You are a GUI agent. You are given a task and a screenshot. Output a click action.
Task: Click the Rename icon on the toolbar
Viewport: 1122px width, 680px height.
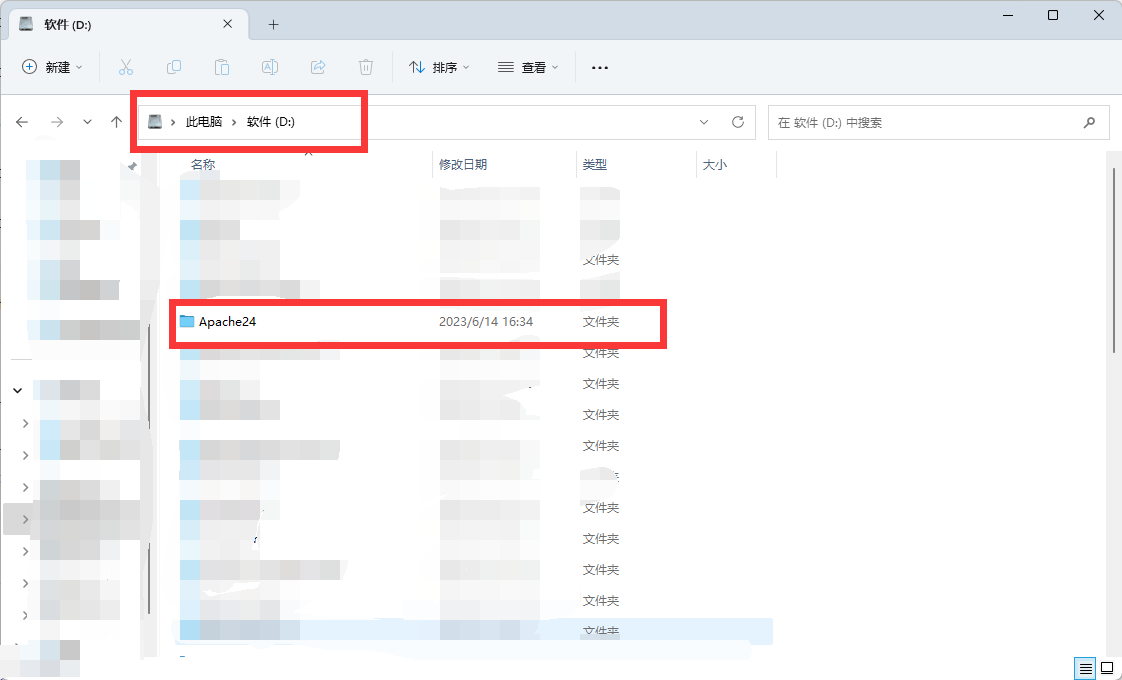(270, 66)
